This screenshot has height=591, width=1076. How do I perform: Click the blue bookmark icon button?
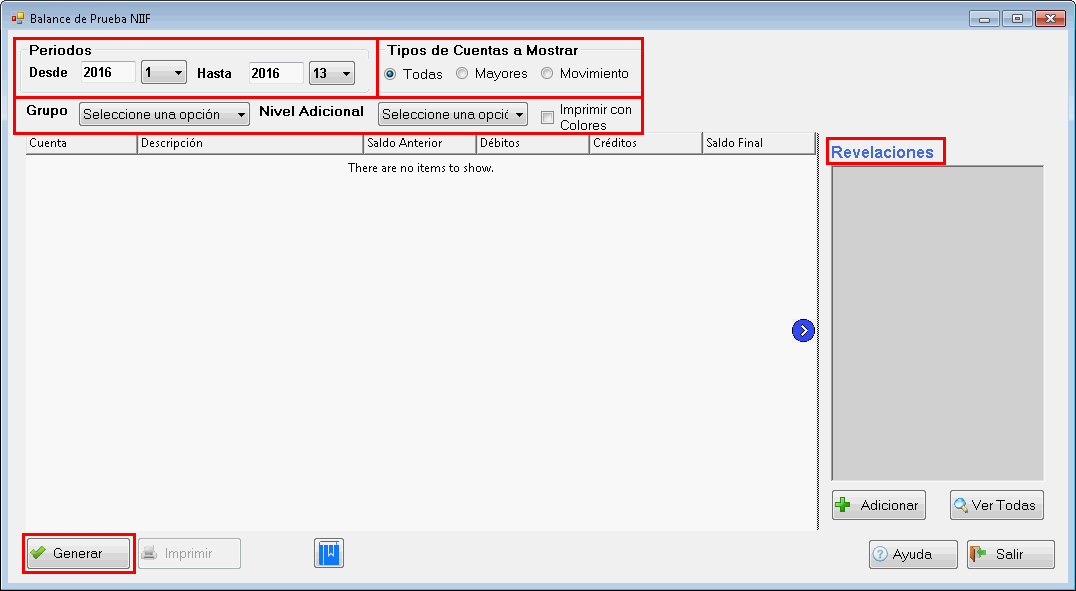coord(329,553)
